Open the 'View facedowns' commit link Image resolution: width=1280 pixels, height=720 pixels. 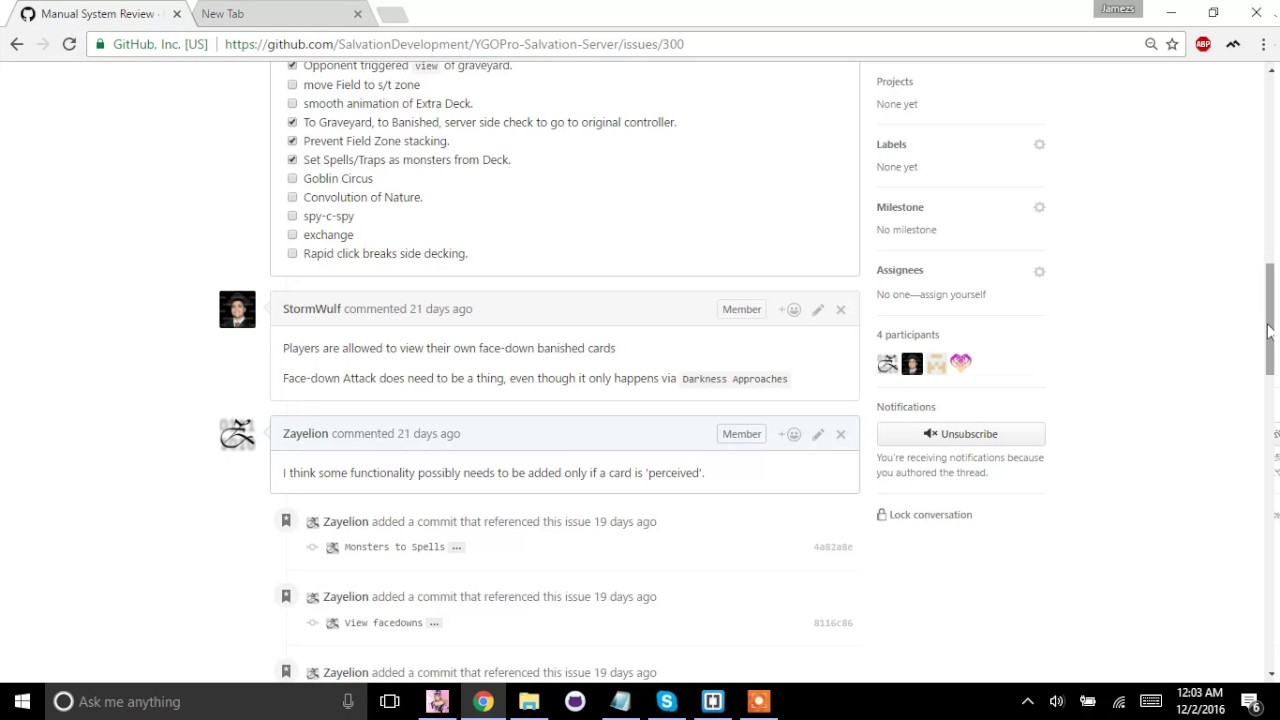pos(383,623)
